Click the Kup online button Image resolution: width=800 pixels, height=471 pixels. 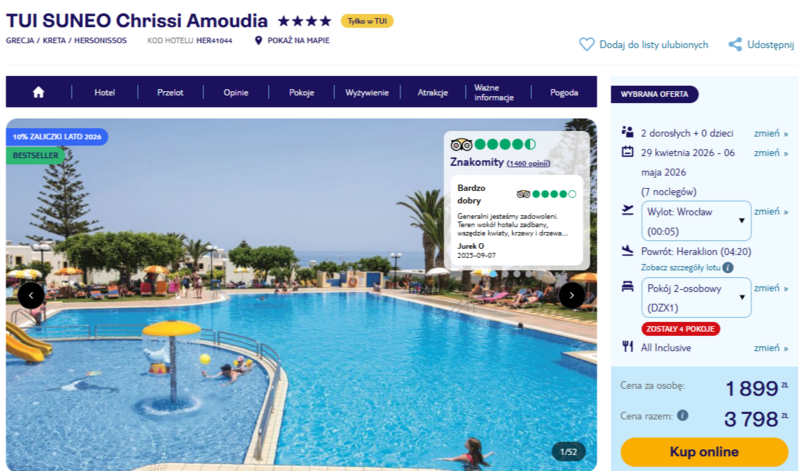pyautogui.click(x=704, y=452)
